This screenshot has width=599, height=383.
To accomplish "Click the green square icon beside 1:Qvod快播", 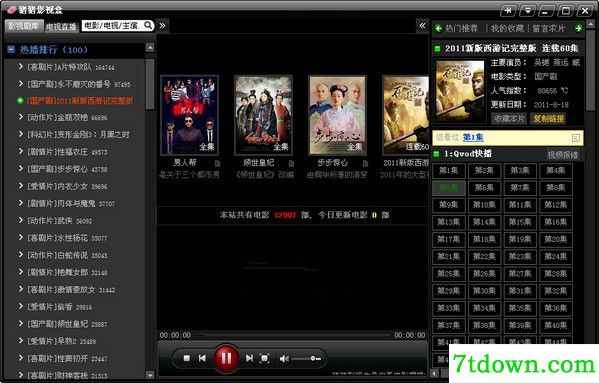I will tap(436, 154).
